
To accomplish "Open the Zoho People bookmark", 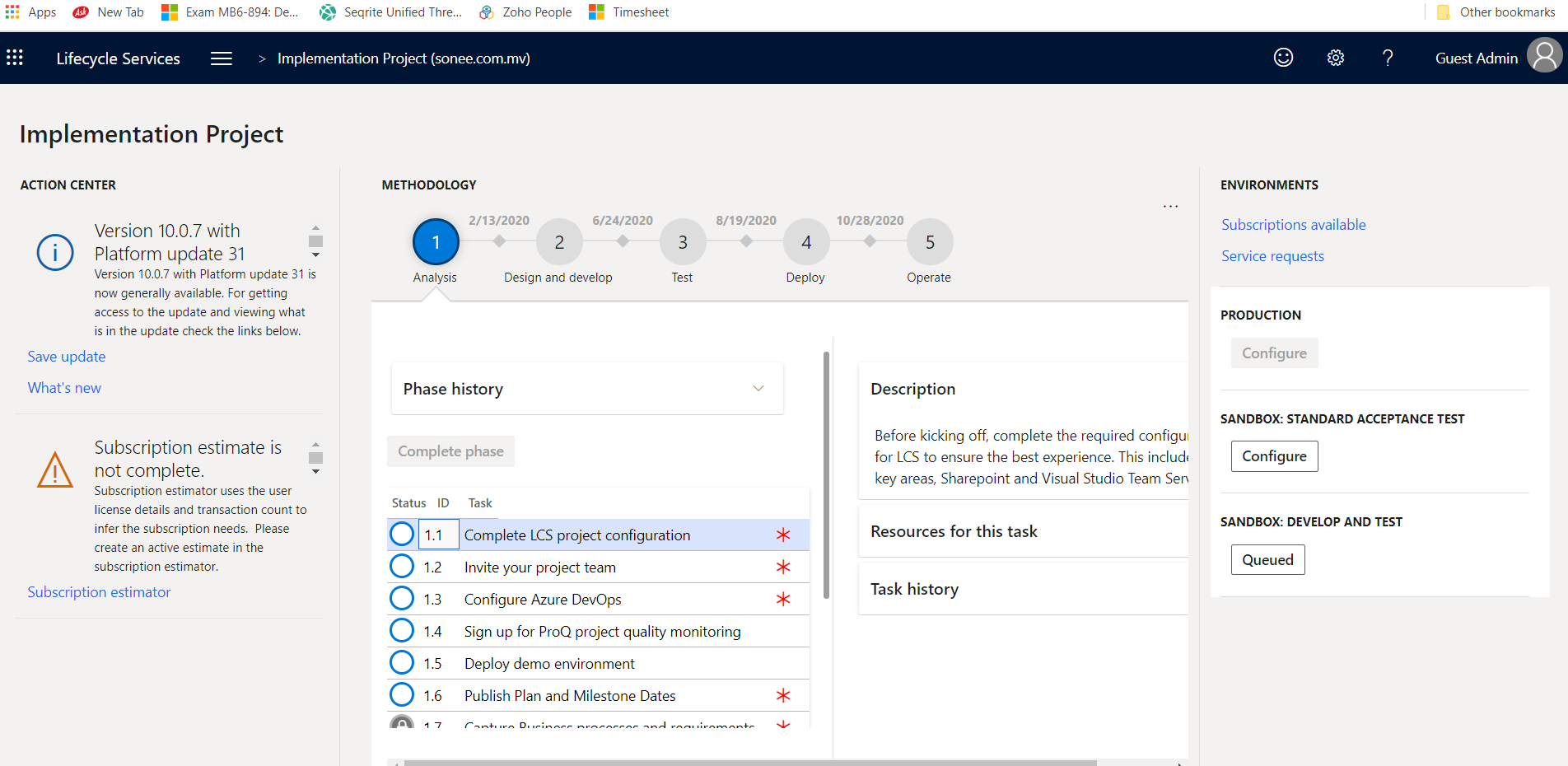I will [x=525, y=12].
